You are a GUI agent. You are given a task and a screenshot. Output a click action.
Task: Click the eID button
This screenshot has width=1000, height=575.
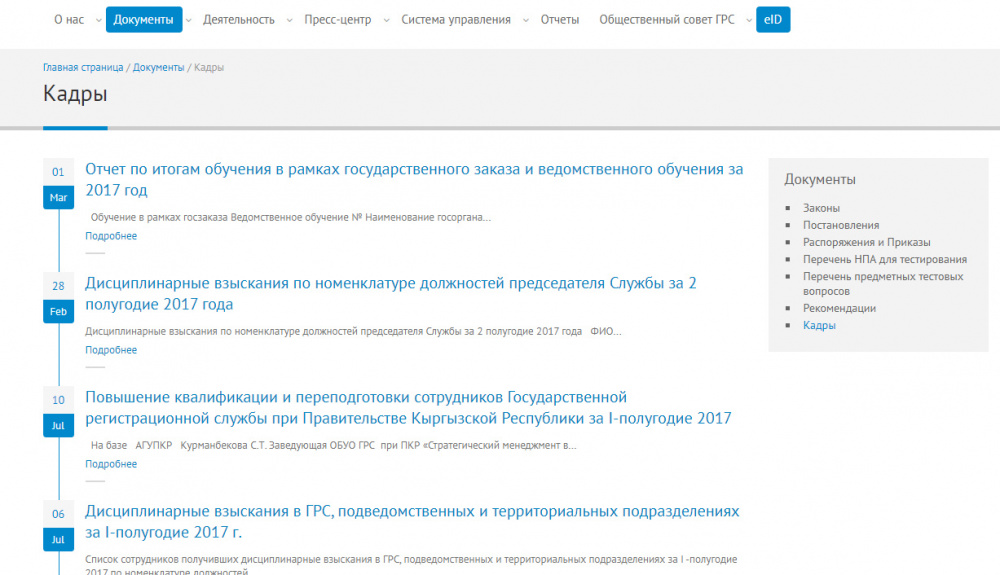tap(773, 20)
